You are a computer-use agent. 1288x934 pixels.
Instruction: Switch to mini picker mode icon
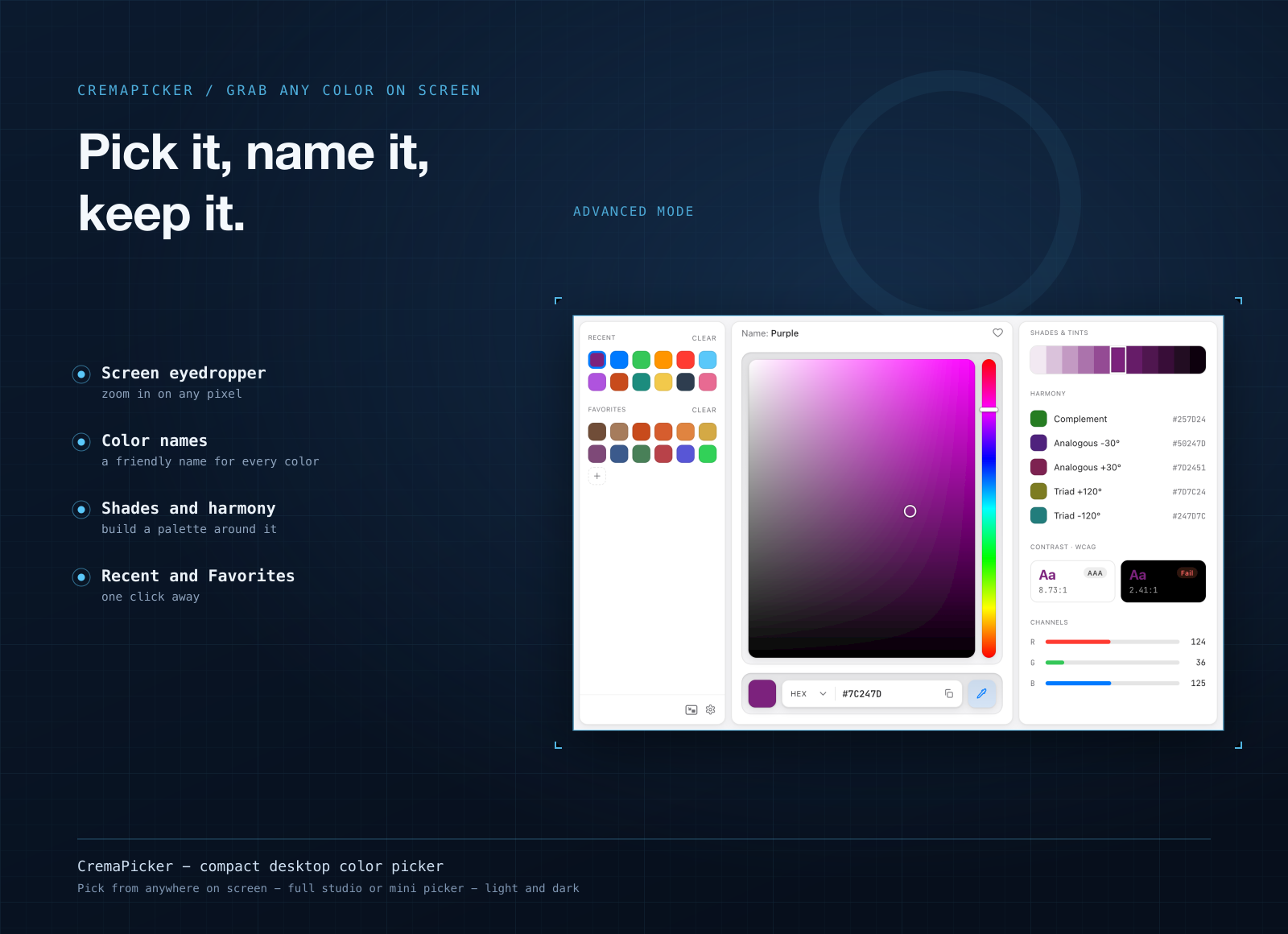click(691, 709)
